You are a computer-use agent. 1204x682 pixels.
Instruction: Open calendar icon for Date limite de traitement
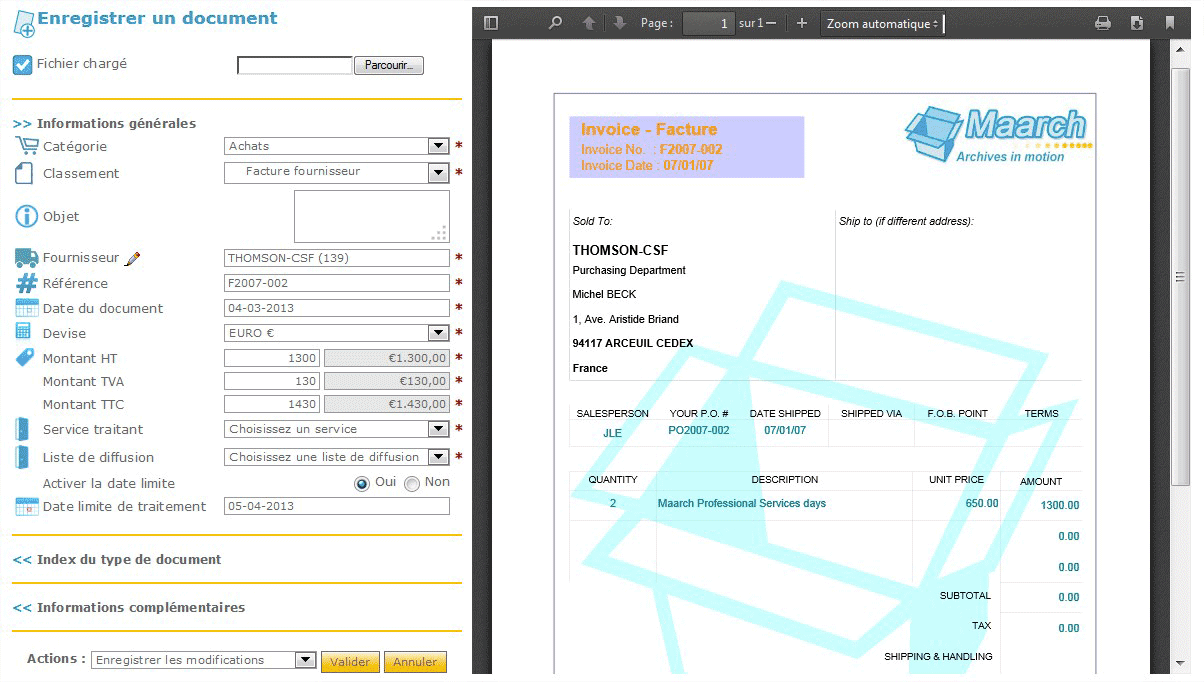(26, 506)
